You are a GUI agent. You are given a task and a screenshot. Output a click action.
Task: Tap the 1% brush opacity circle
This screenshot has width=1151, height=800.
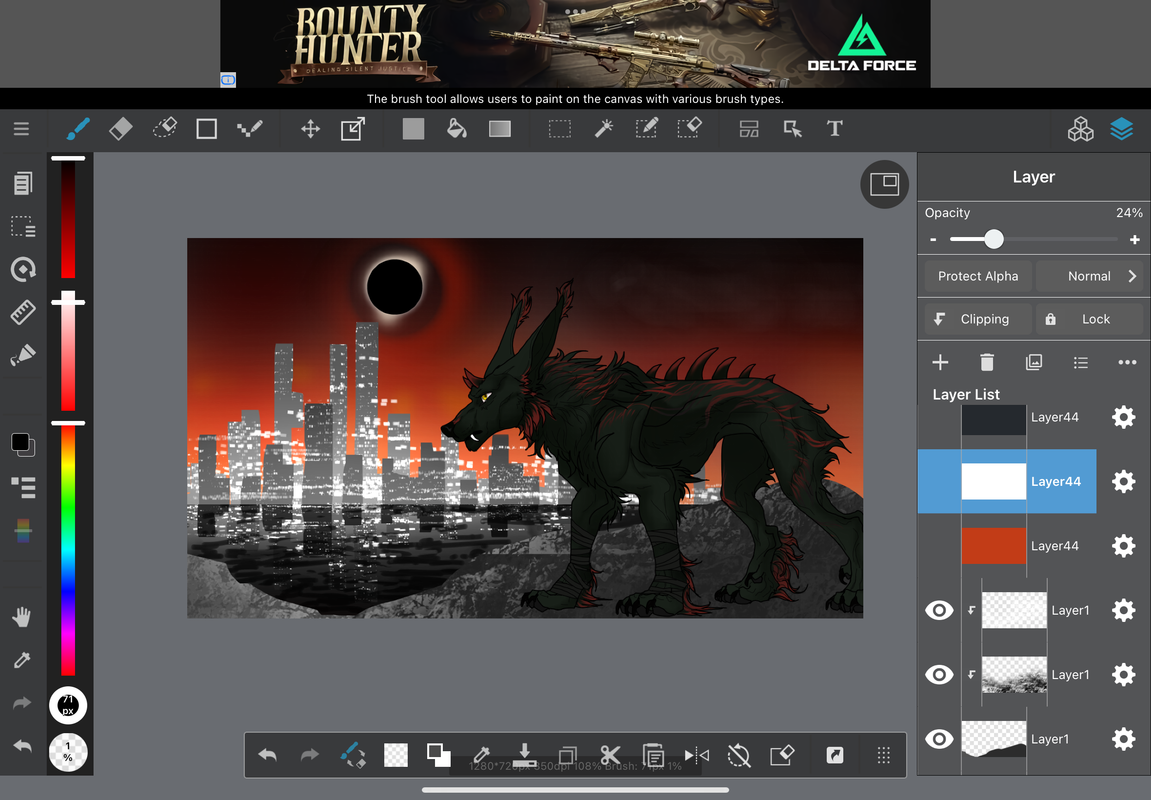point(68,752)
